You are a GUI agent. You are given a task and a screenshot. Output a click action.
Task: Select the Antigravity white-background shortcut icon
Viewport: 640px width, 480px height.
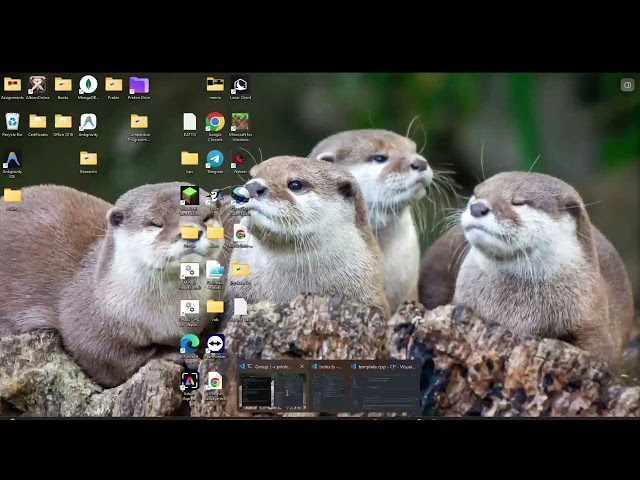(88, 122)
